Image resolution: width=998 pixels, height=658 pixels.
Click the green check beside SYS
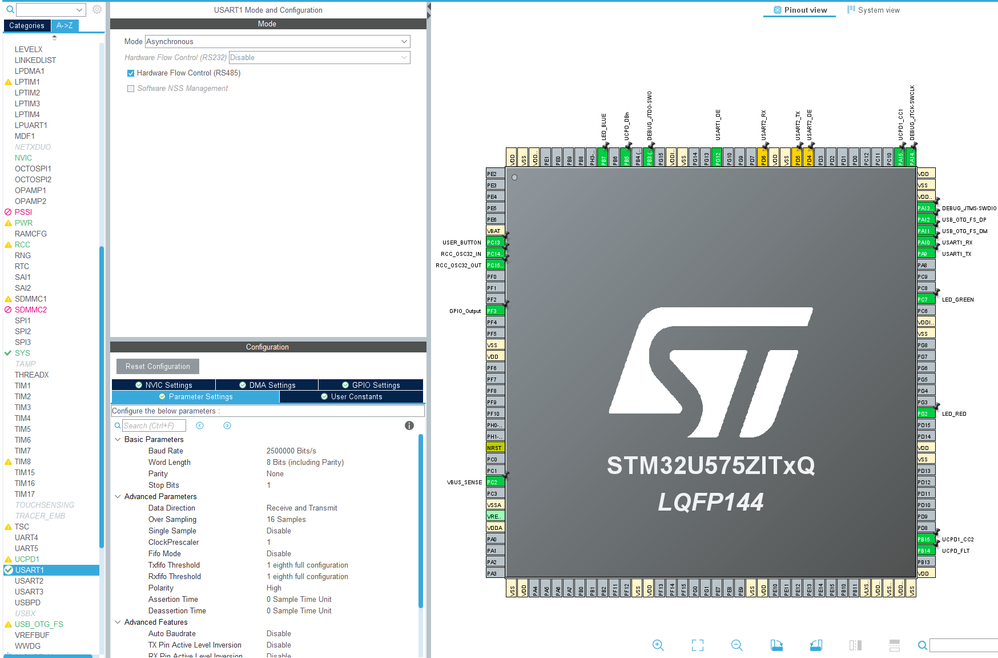point(8,353)
